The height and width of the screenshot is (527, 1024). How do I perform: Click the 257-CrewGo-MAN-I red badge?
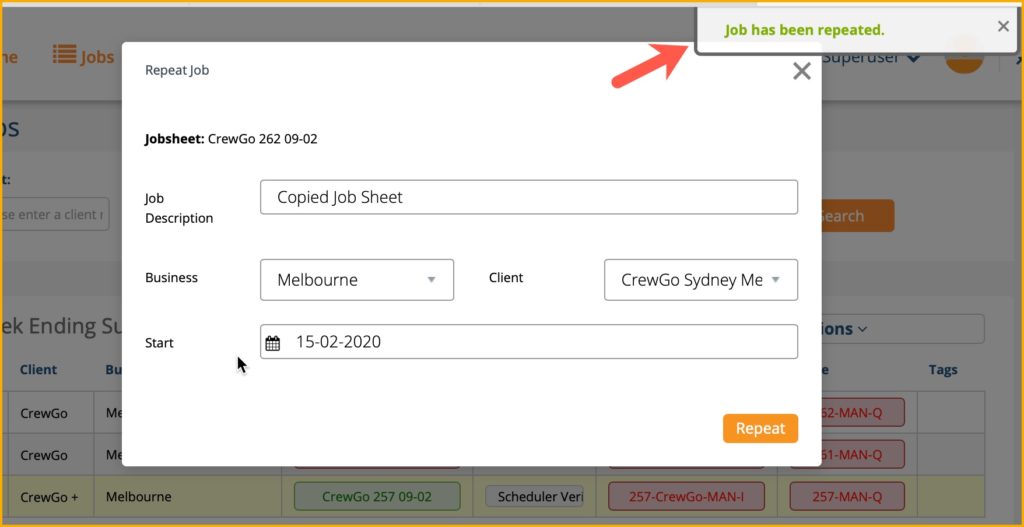tap(685, 496)
